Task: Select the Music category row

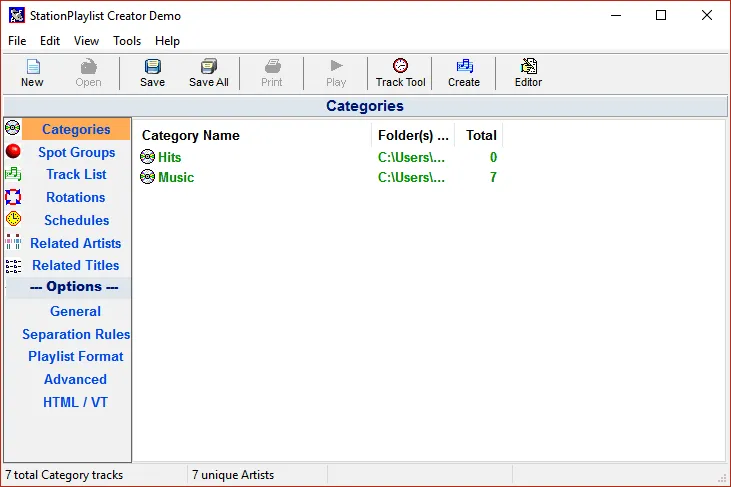Action: 176,178
